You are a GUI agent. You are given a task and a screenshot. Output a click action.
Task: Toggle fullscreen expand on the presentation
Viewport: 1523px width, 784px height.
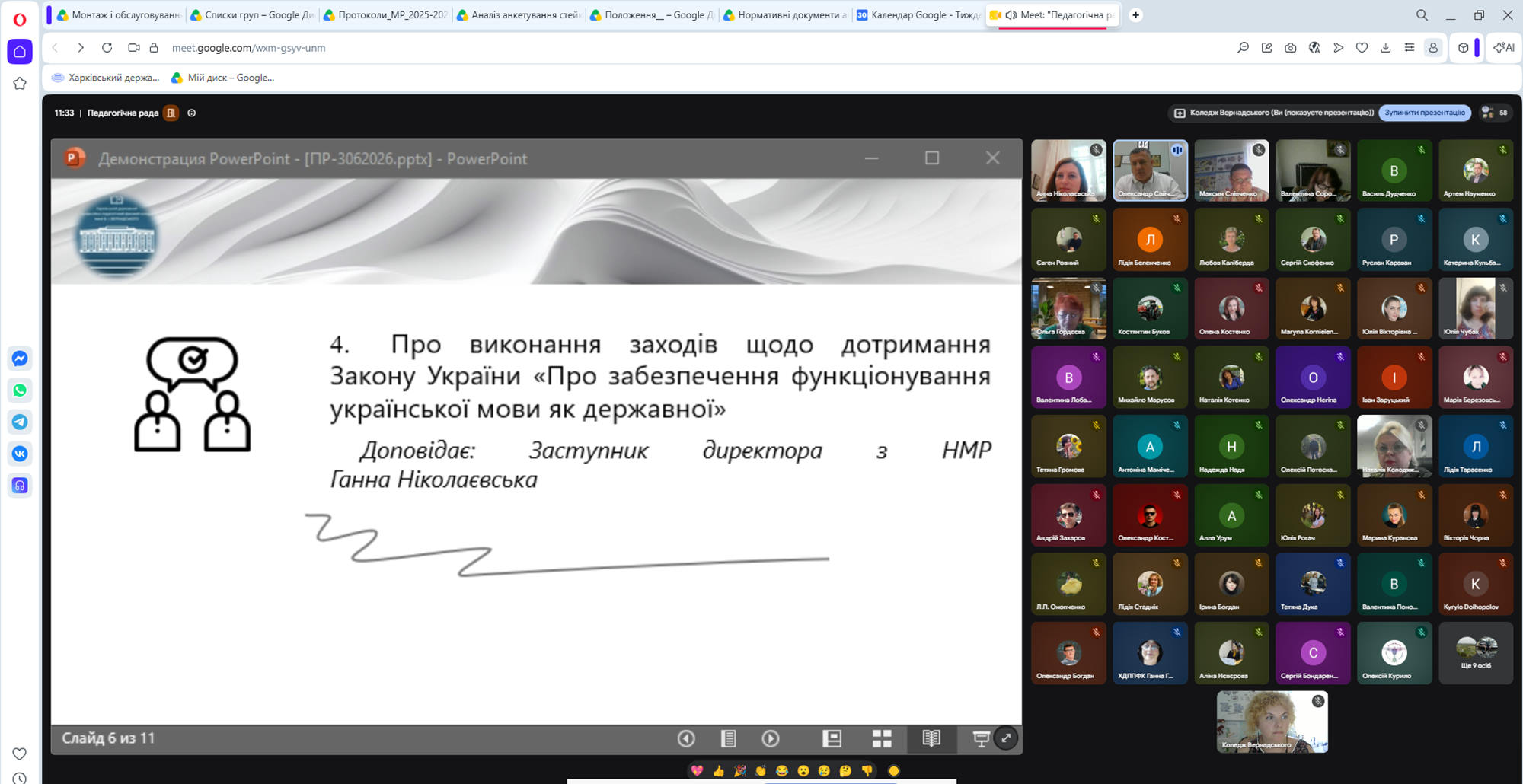click(1006, 738)
